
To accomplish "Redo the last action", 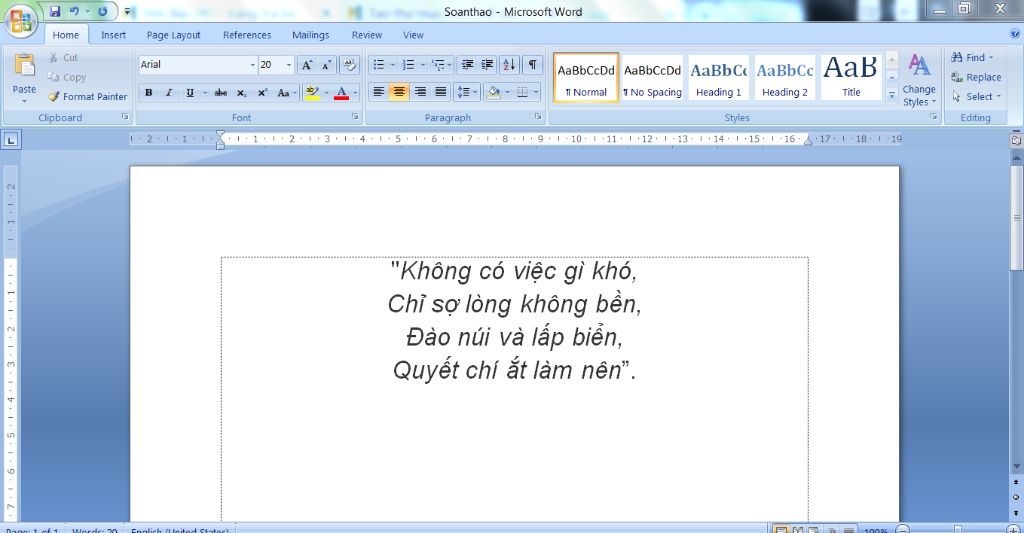I will pyautogui.click(x=103, y=12).
